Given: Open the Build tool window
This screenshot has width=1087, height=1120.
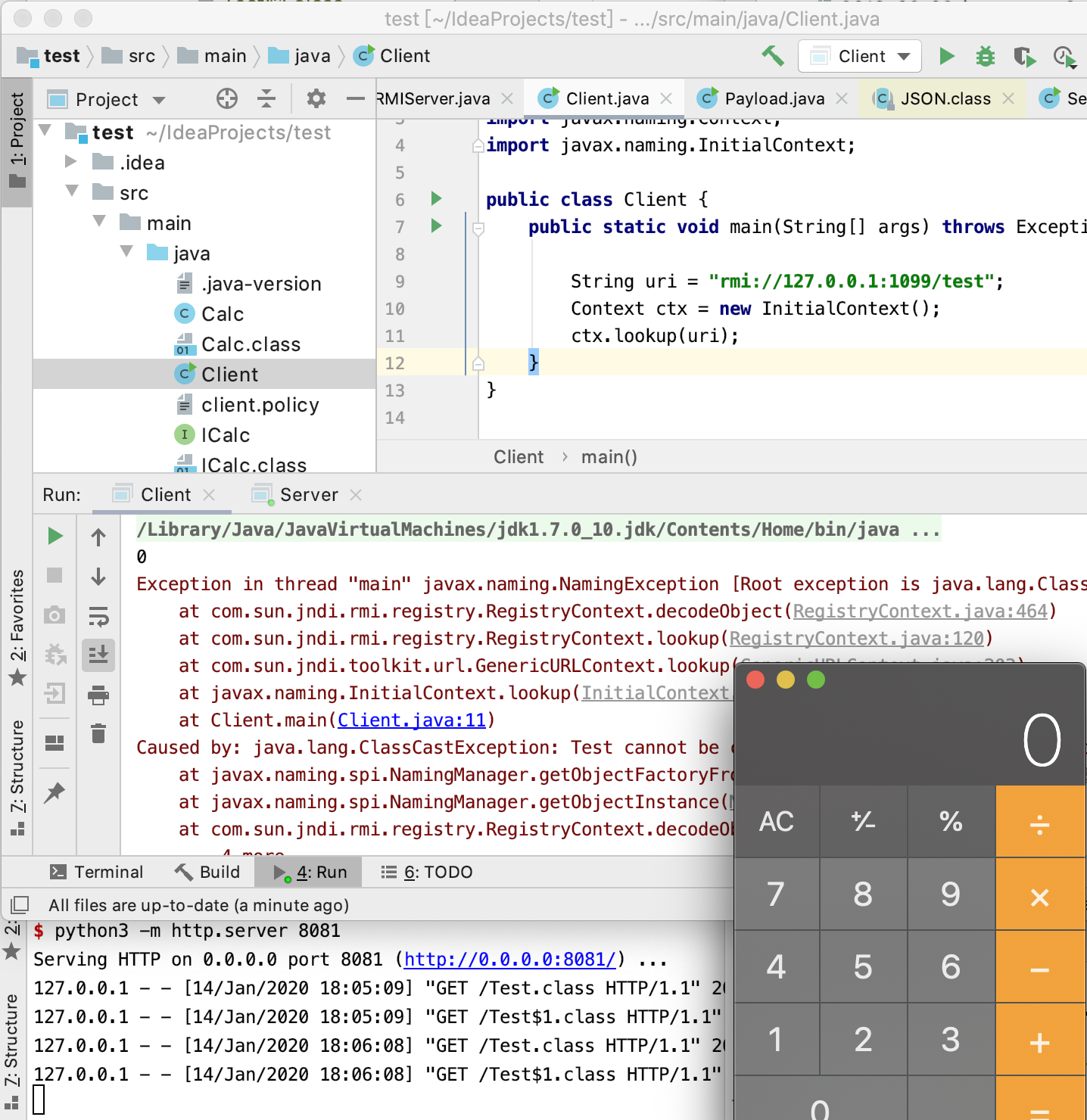Looking at the screenshot, I should (x=207, y=872).
